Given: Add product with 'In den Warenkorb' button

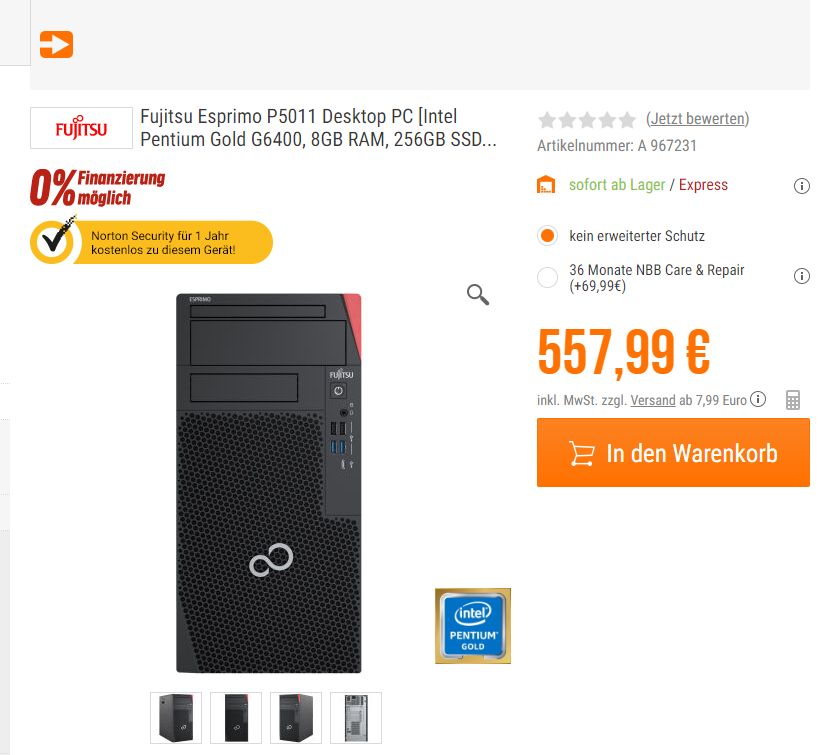Looking at the screenshot, I should tap(673, 453).
